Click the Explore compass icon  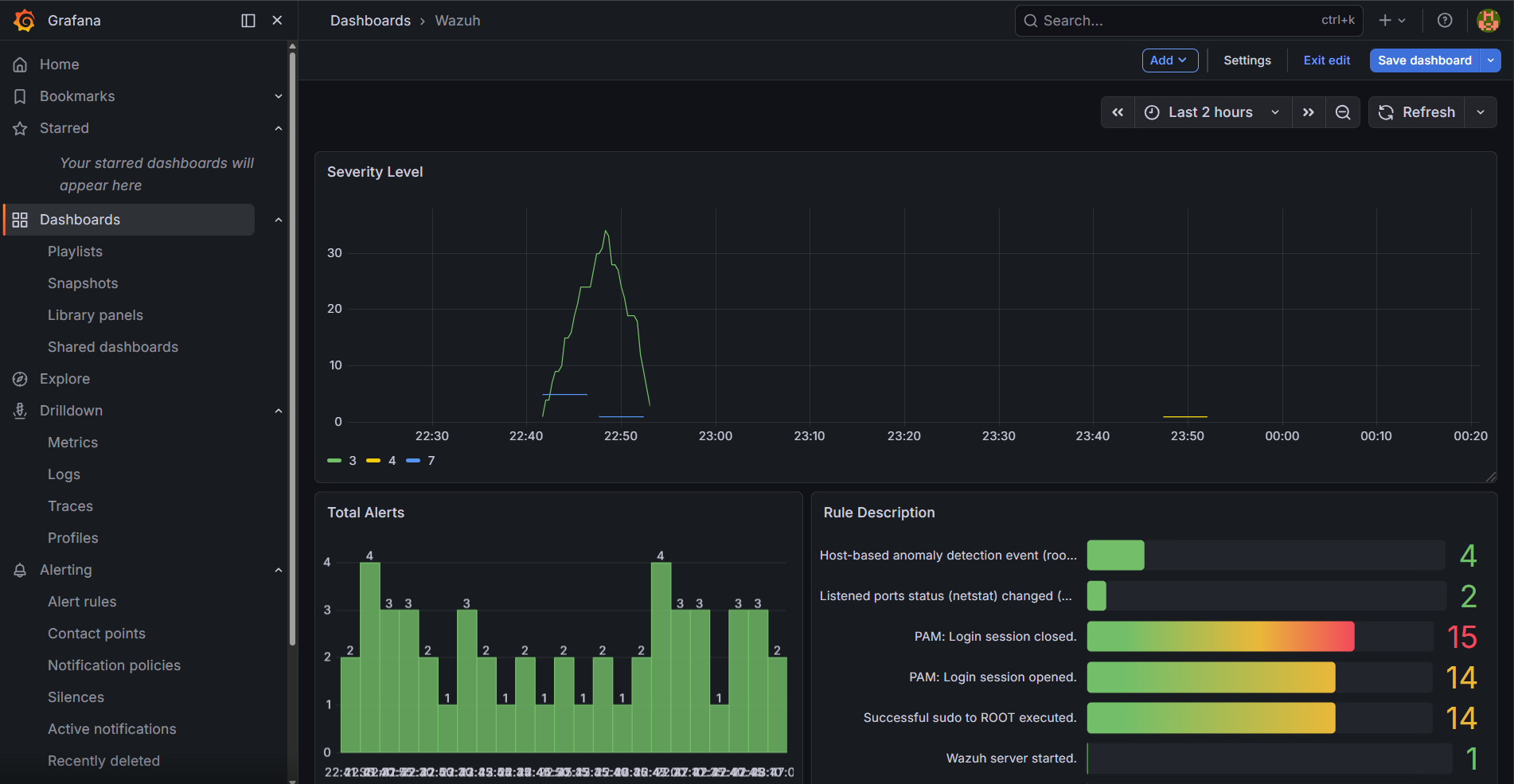point(20,379)
